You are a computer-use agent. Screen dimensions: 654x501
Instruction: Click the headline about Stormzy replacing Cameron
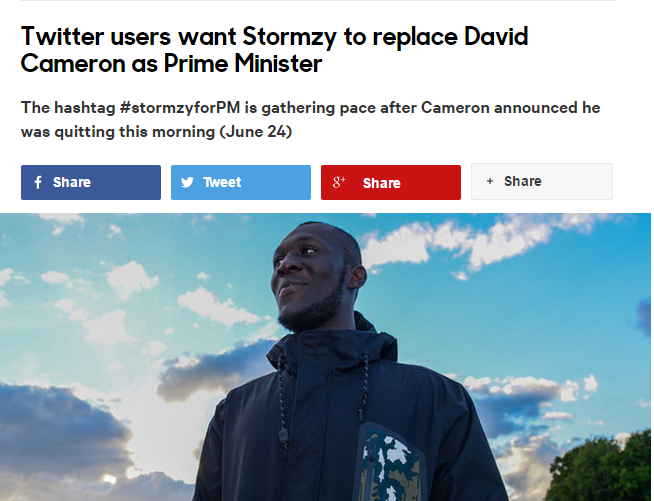pos(274,50)
